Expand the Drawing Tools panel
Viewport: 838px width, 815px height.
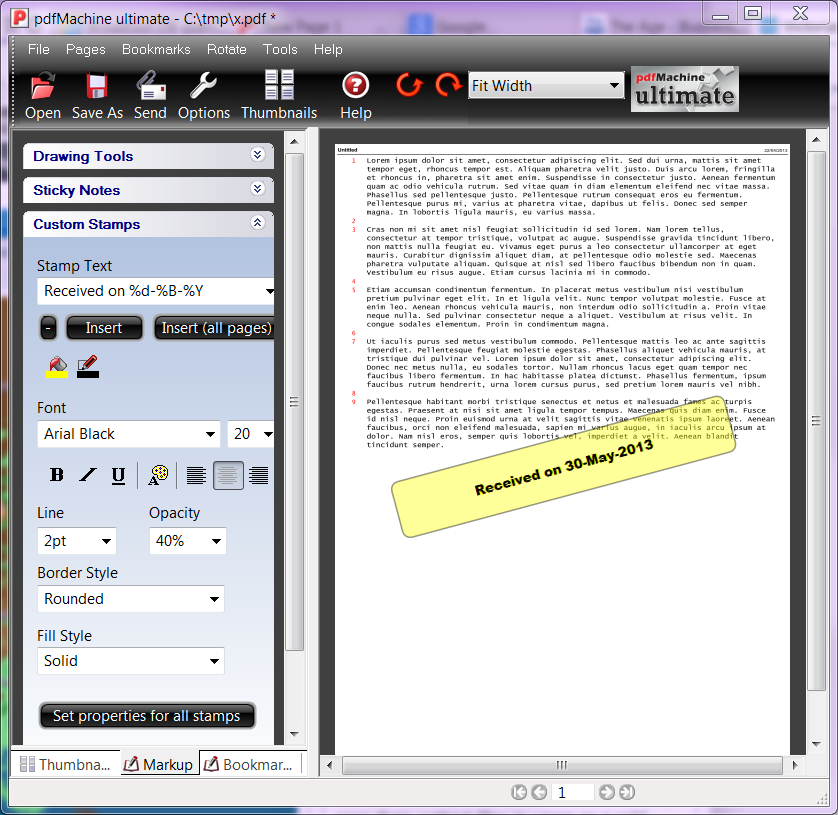point(257,156)
